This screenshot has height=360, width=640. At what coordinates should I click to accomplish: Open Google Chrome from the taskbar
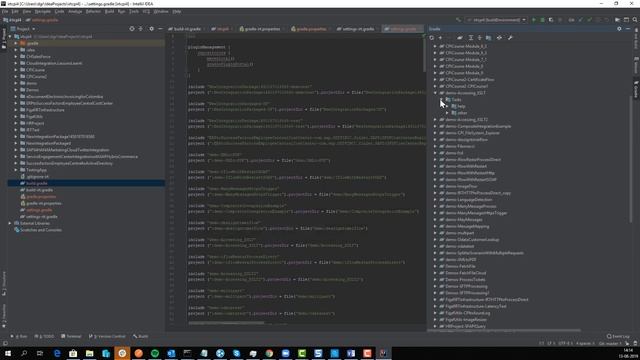click(x=269, y=353)
